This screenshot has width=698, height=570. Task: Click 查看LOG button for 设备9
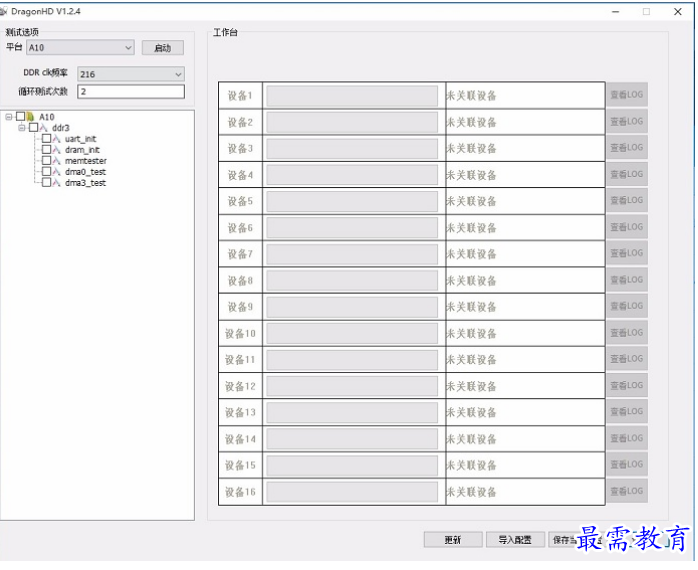[627, 306]
